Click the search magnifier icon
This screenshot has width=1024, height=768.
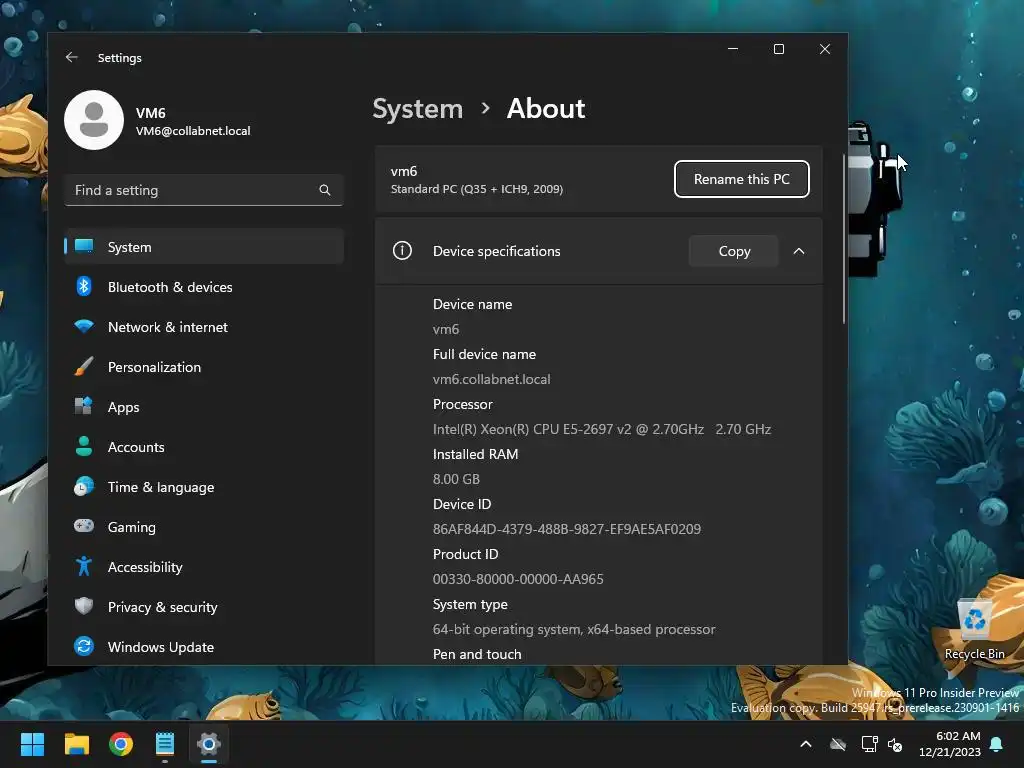(x=325, y=190)
